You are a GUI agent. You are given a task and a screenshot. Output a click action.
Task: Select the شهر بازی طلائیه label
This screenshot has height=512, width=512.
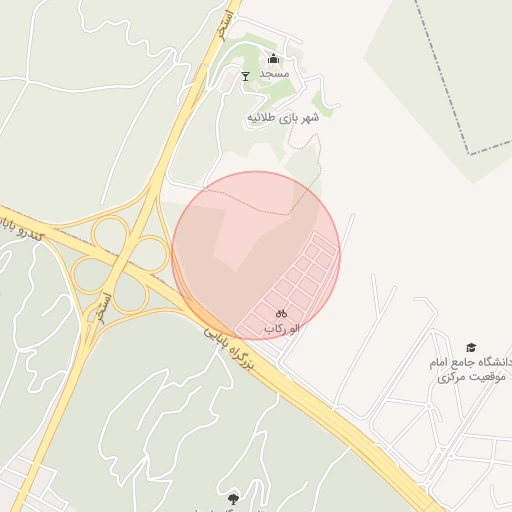283,118
